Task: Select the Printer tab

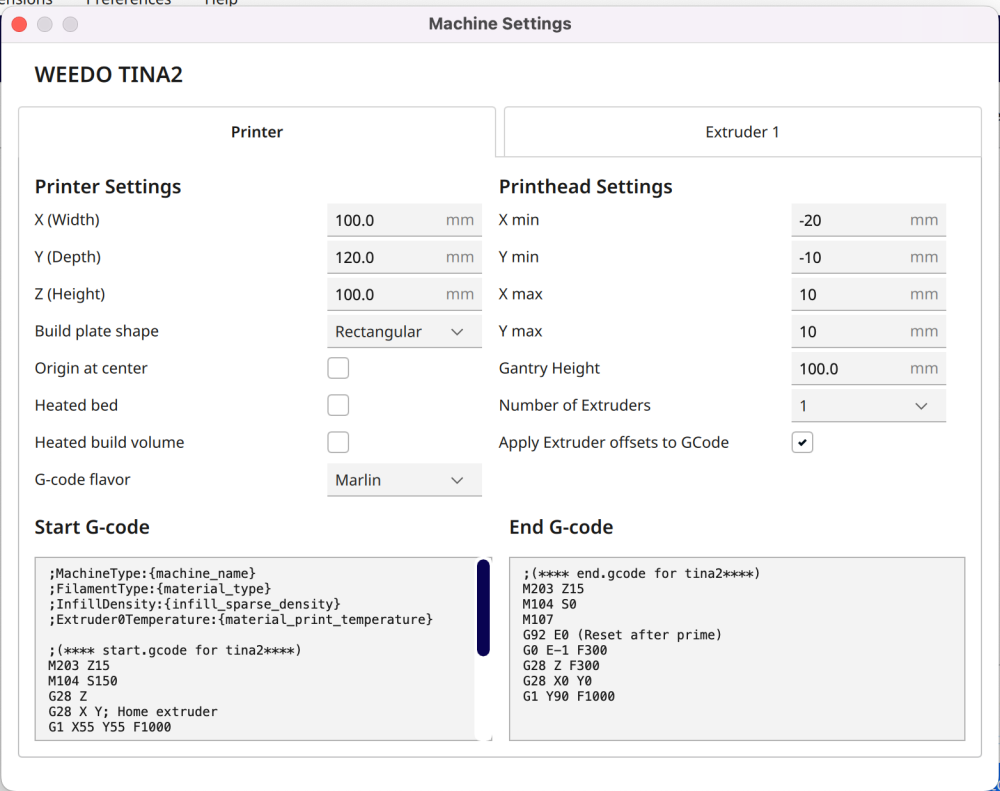Action: 256,132
